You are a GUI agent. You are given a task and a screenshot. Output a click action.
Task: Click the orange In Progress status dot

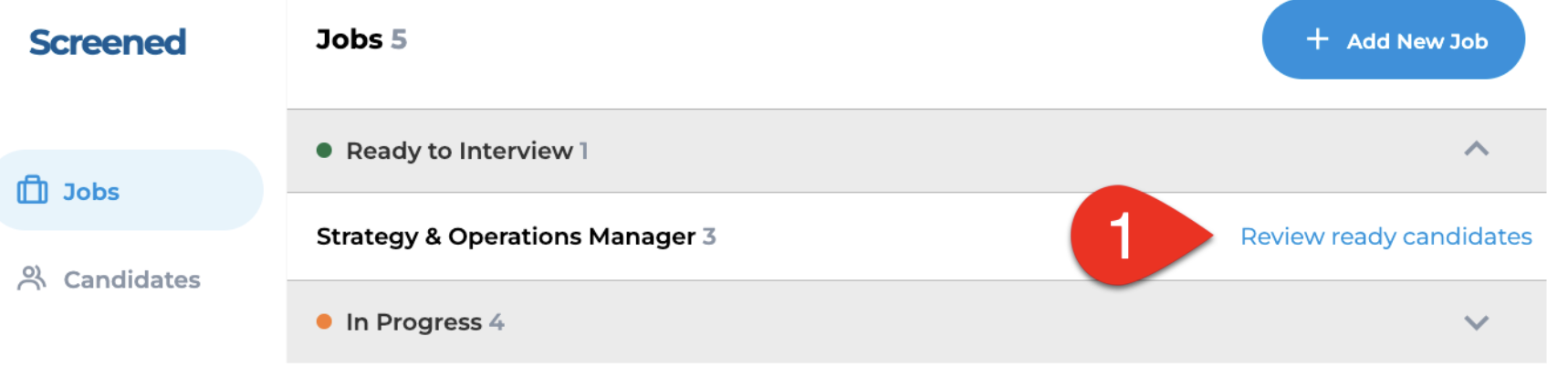coord(324,321)
